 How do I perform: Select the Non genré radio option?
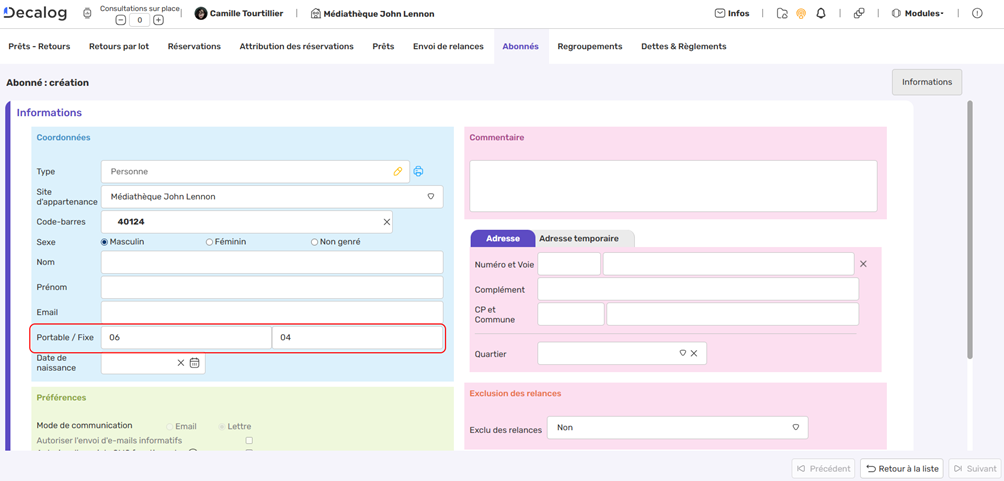314,242
